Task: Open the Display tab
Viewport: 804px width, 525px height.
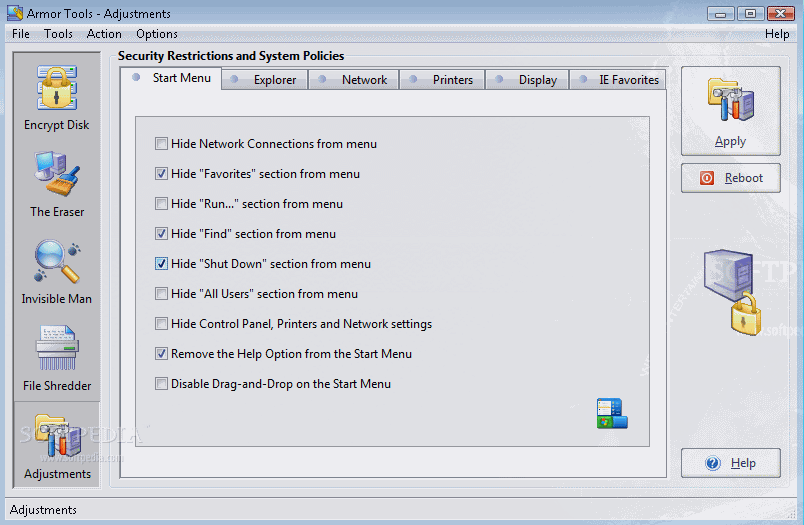Action: pos(528,80)
